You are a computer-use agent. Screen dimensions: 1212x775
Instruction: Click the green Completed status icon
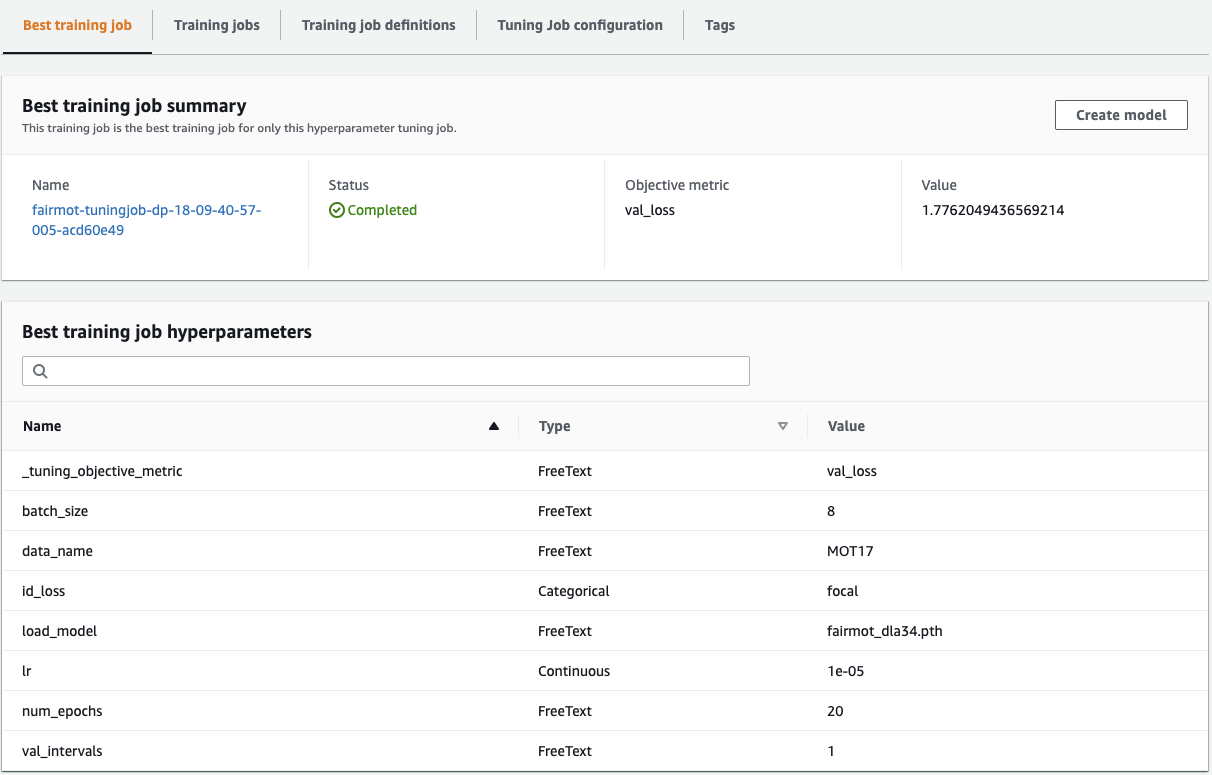337,210
